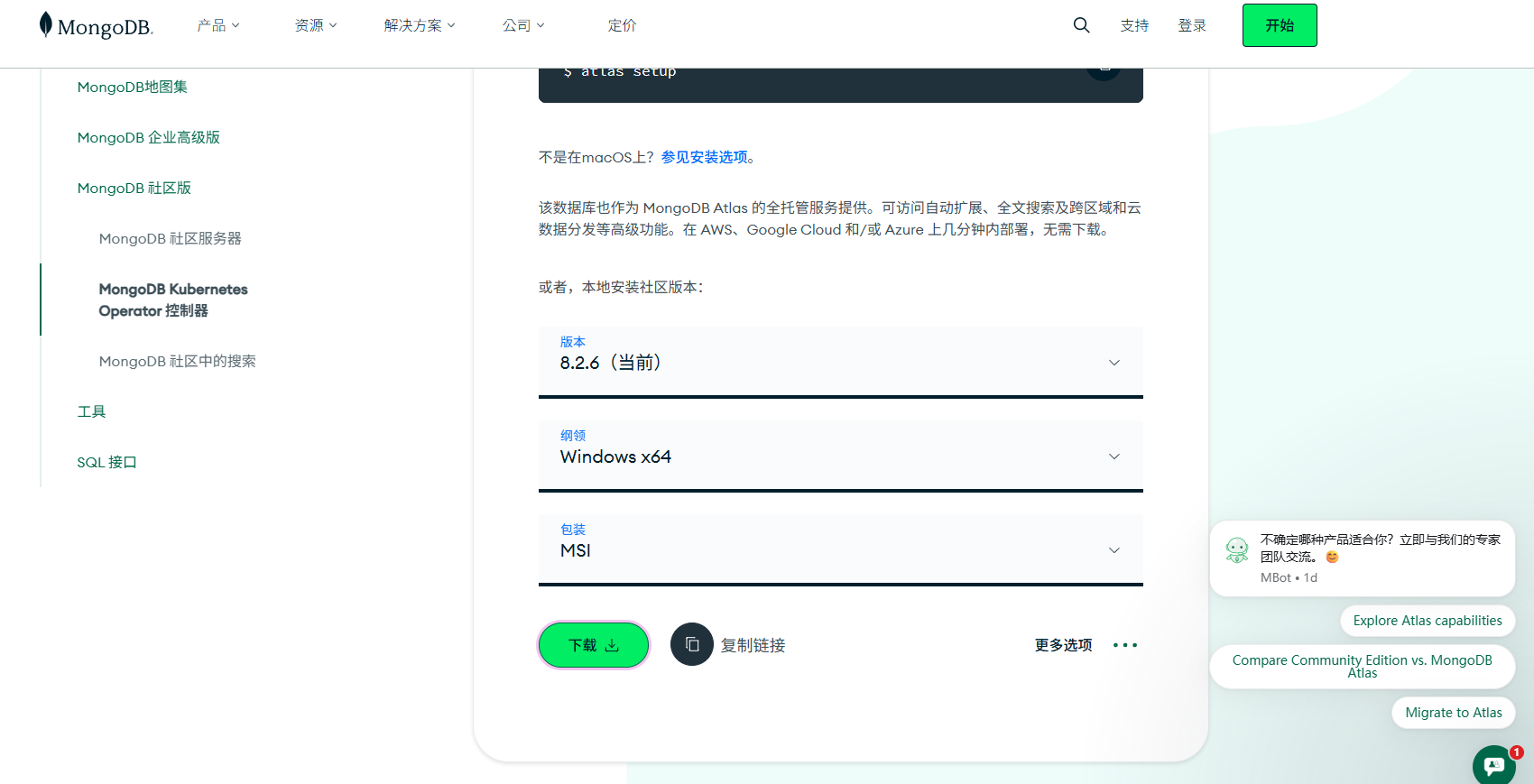Click the MongoDB leaf logo
The width and height of the screenshot is (1534, 784).
(x=46, y=25)
